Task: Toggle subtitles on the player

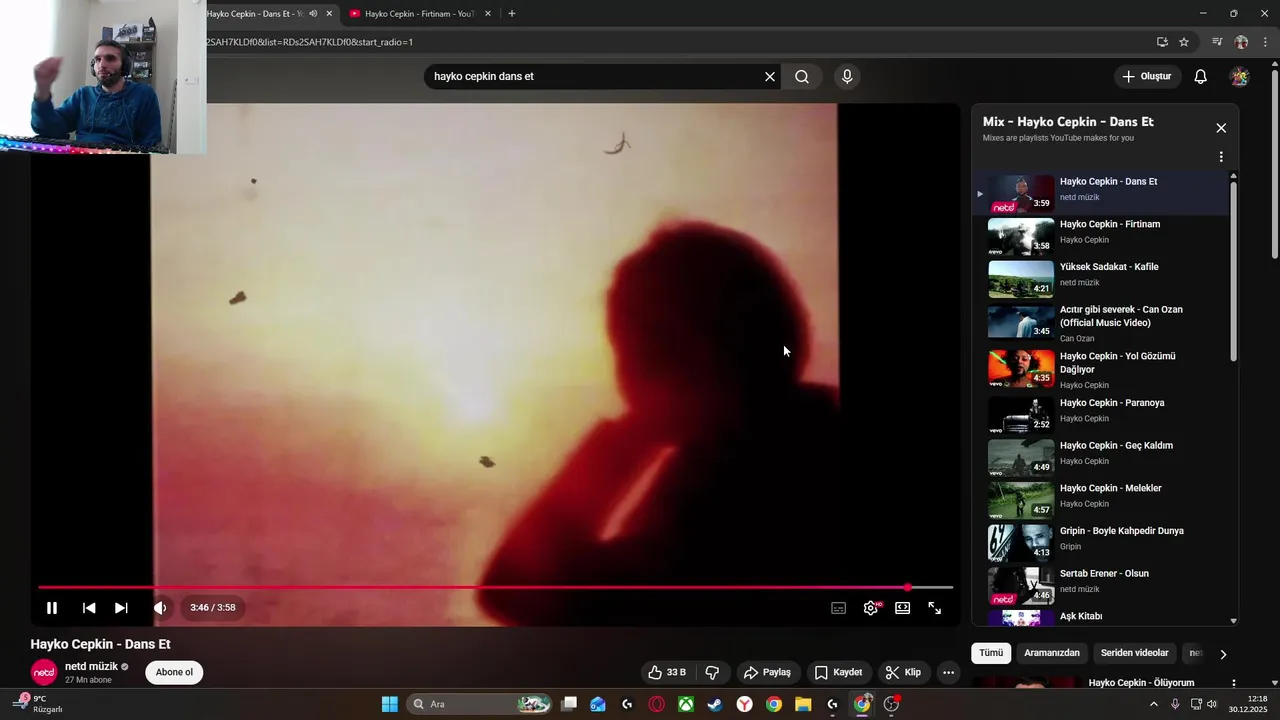Action: click(x=838, y=608)
